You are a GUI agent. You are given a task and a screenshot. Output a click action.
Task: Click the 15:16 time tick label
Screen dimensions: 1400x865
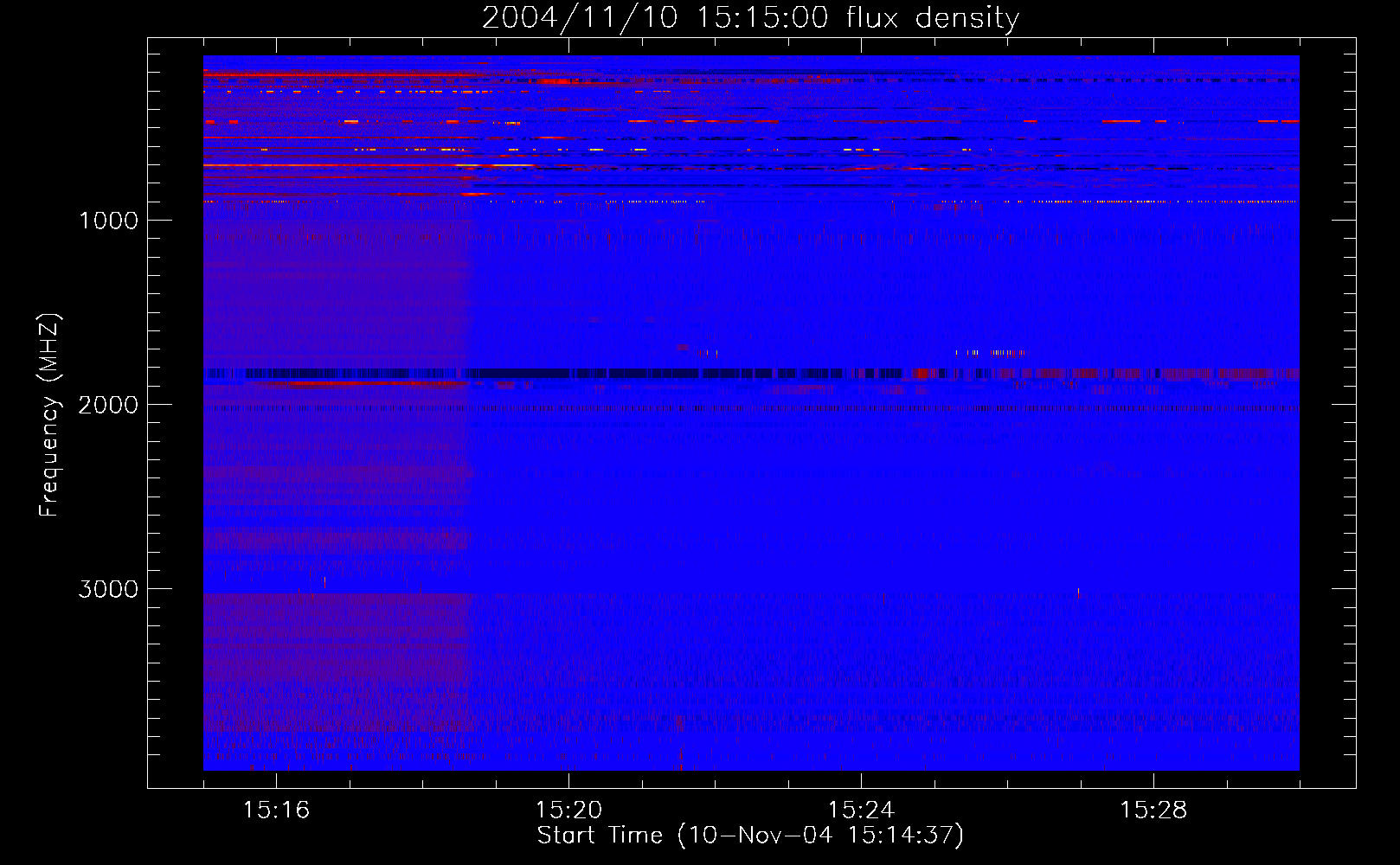[276, 810]
